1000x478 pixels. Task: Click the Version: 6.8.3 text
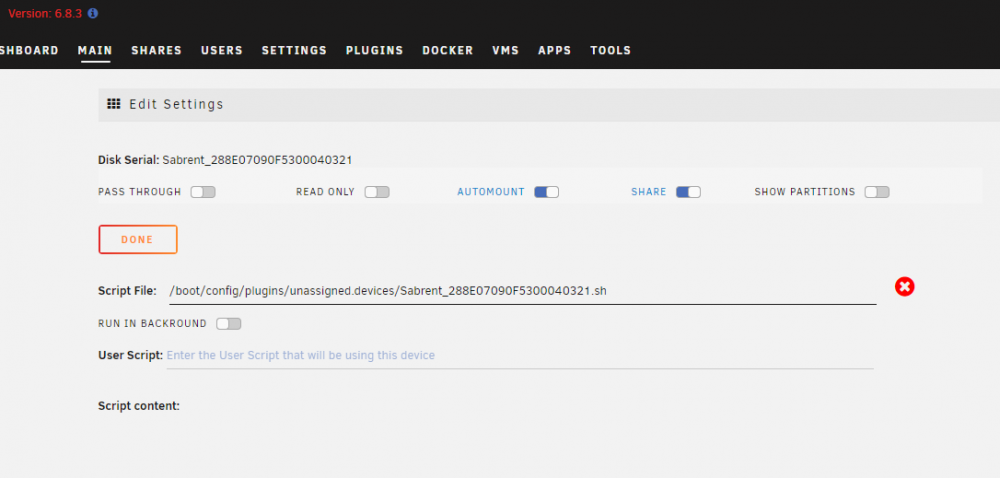(x=45, y=13)
